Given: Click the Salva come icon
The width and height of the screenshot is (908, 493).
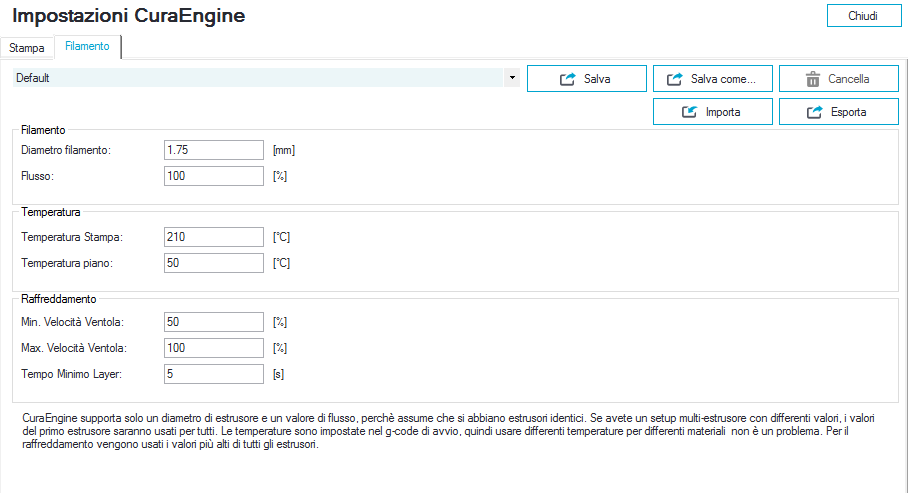Looking at the screenshot, I should click(x=674, y=79).
